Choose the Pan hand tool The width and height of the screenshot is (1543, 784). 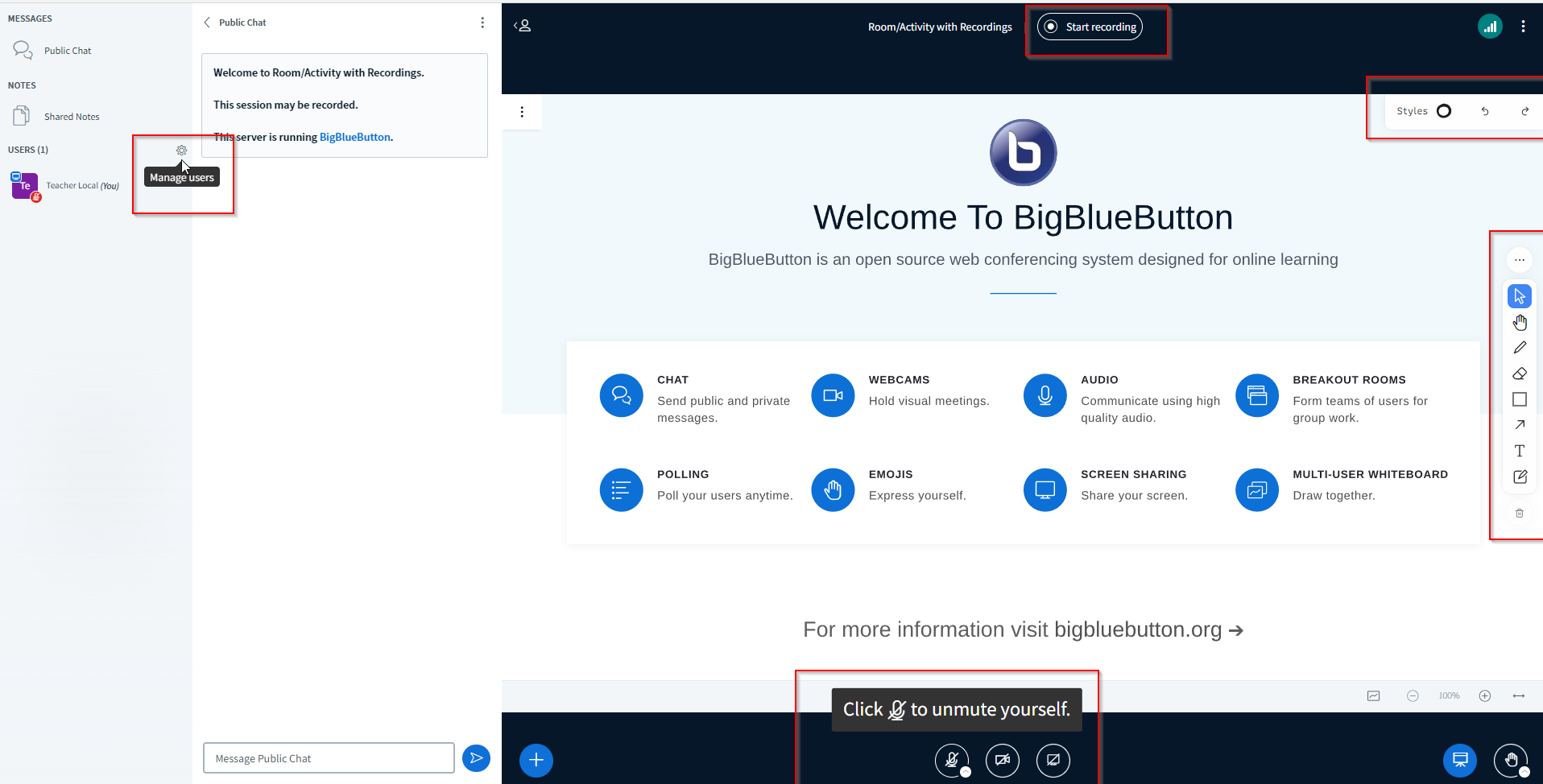point(1519,323)
